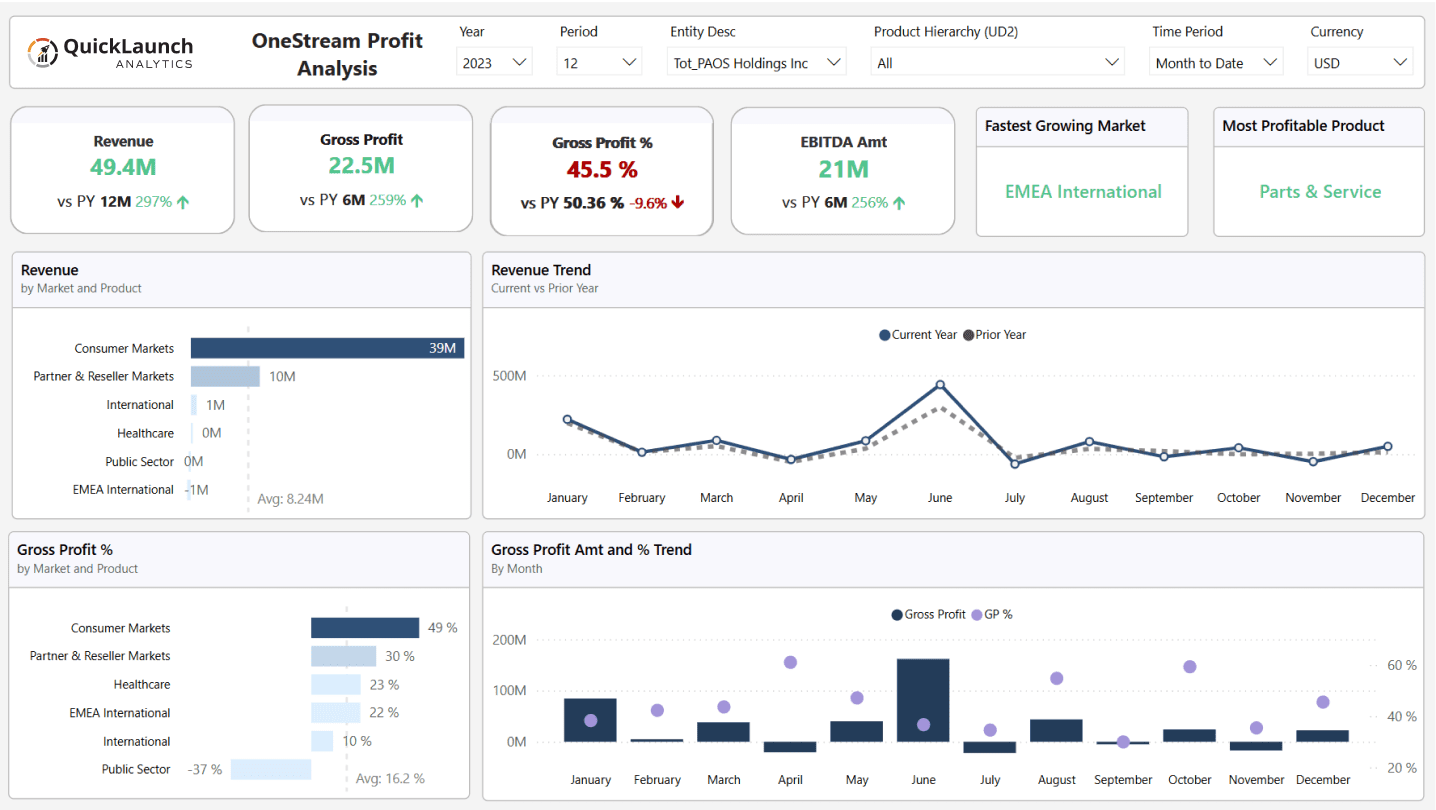
Task: Click the -9.6% change figure
Action: click(x=648, y=203)
